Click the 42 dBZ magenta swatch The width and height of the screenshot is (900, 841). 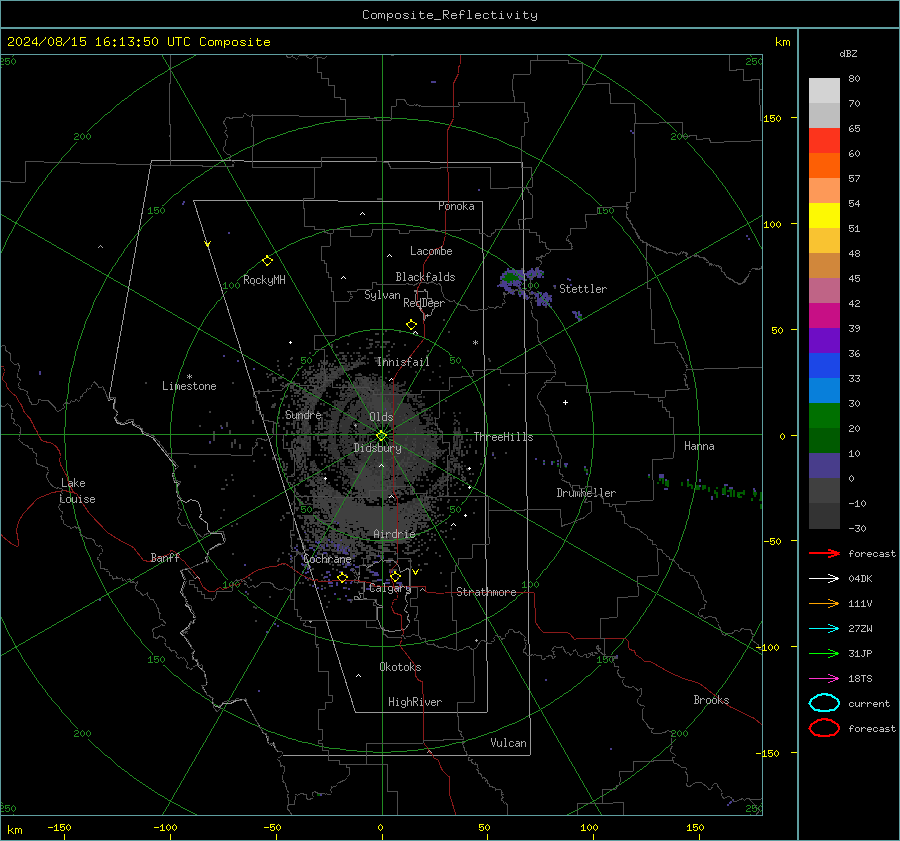[x=824, y=315]
